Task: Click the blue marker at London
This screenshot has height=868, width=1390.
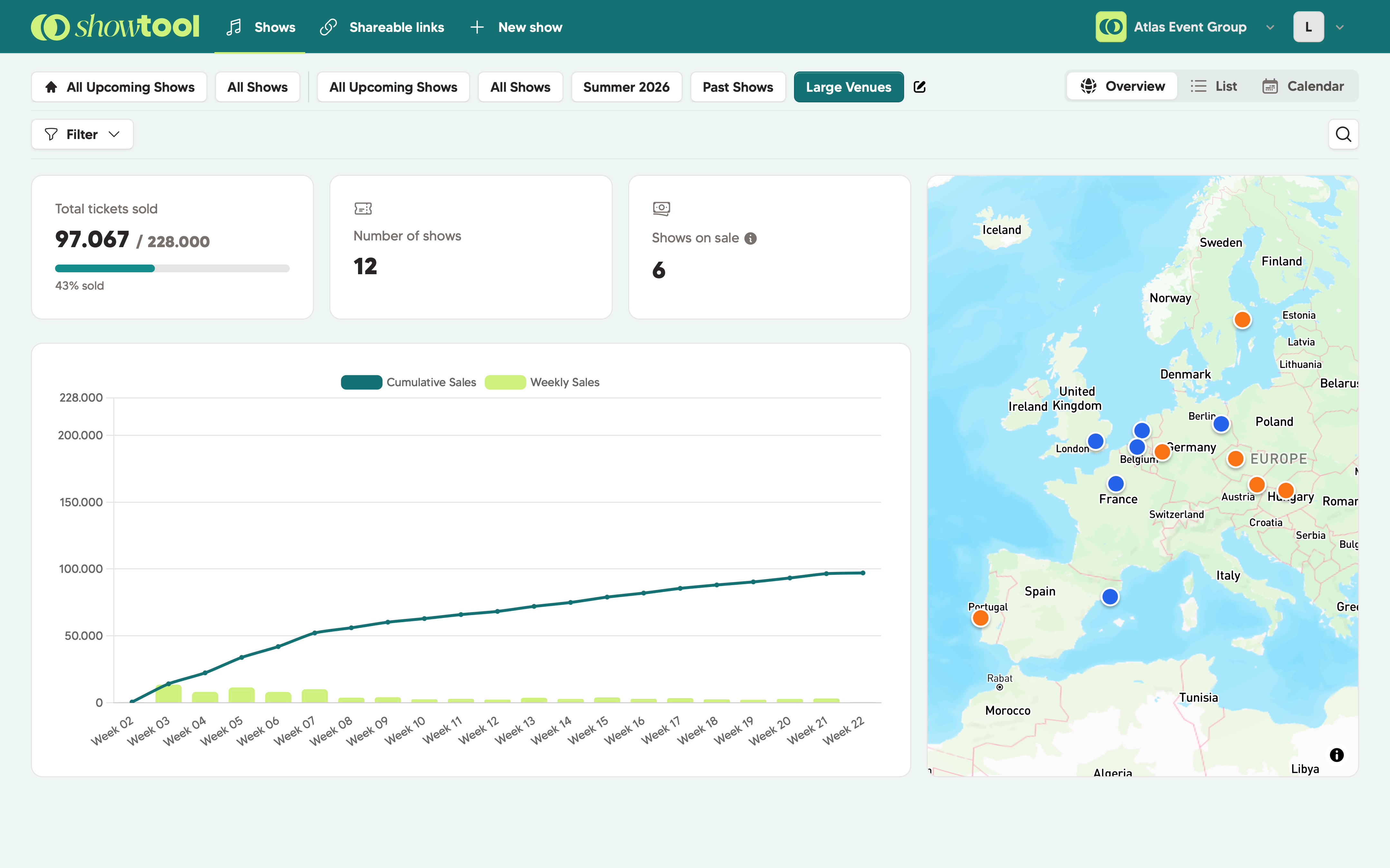Action: coord(1095,442)
